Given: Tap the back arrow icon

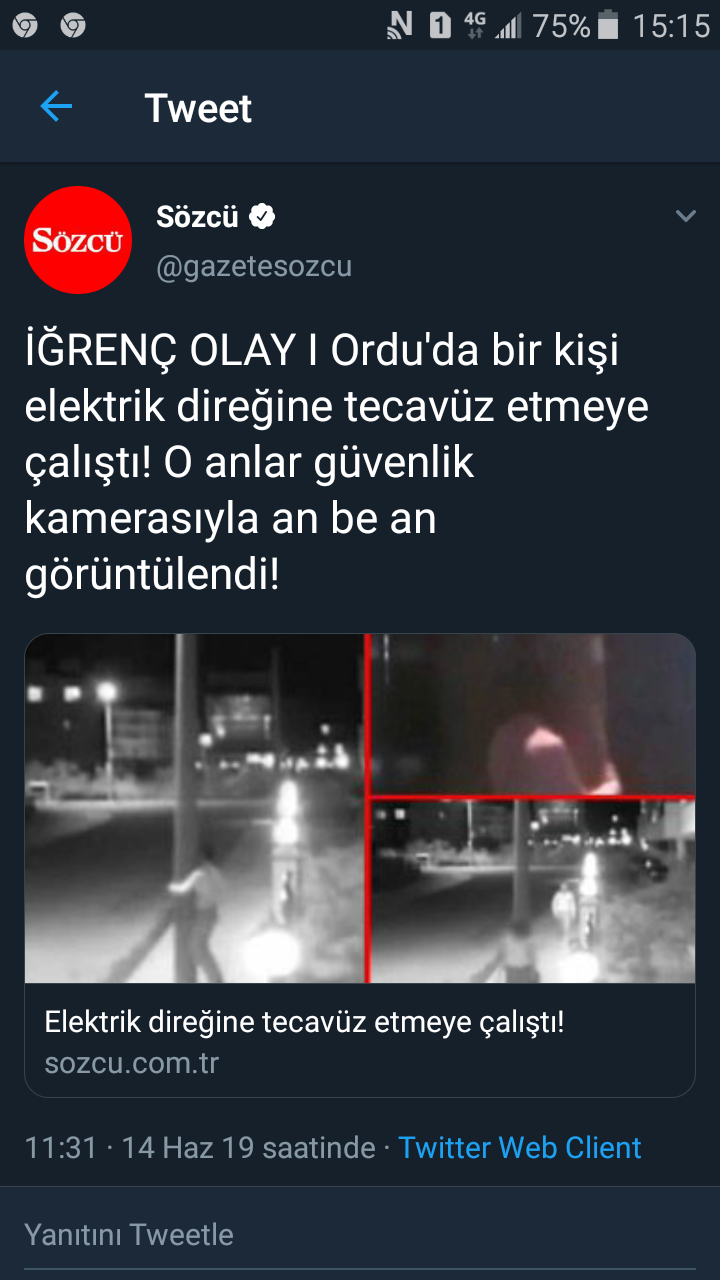Looking at the screenshot, I should tap(56, 107).
